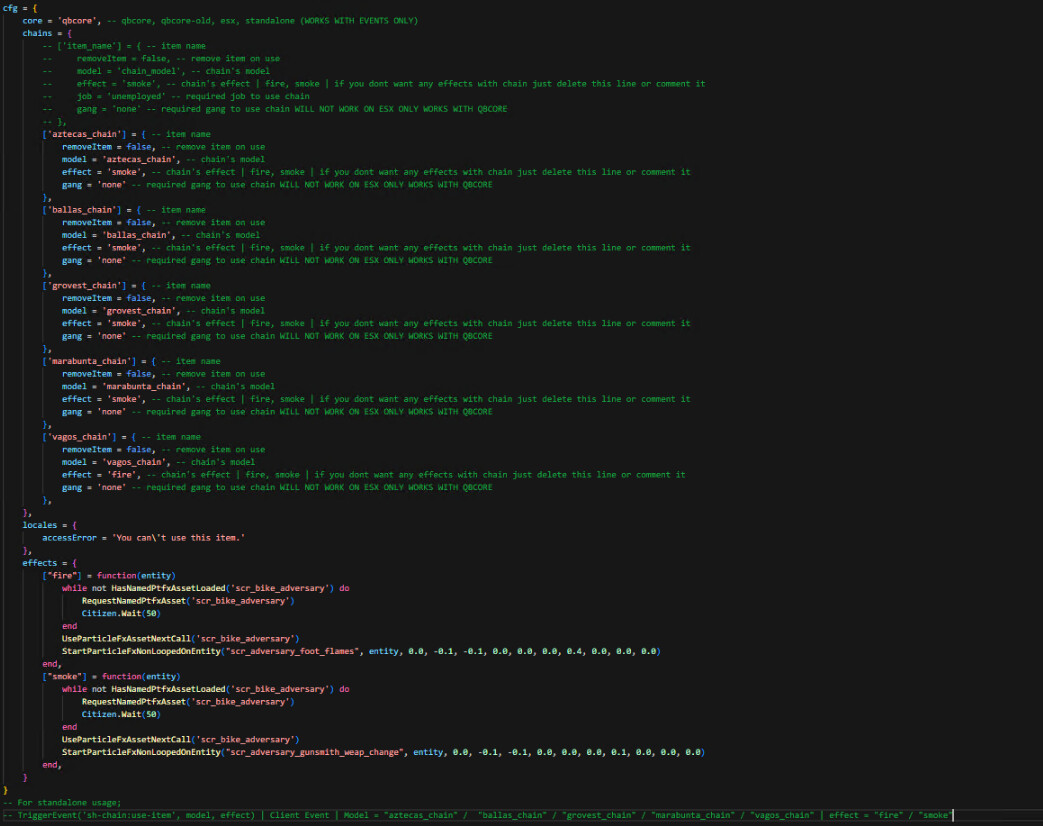Viewport: 1043px width, 826px height.
Task: Click the 'effects = {' line
Action: pyautogui.click(x=50, y=563)
